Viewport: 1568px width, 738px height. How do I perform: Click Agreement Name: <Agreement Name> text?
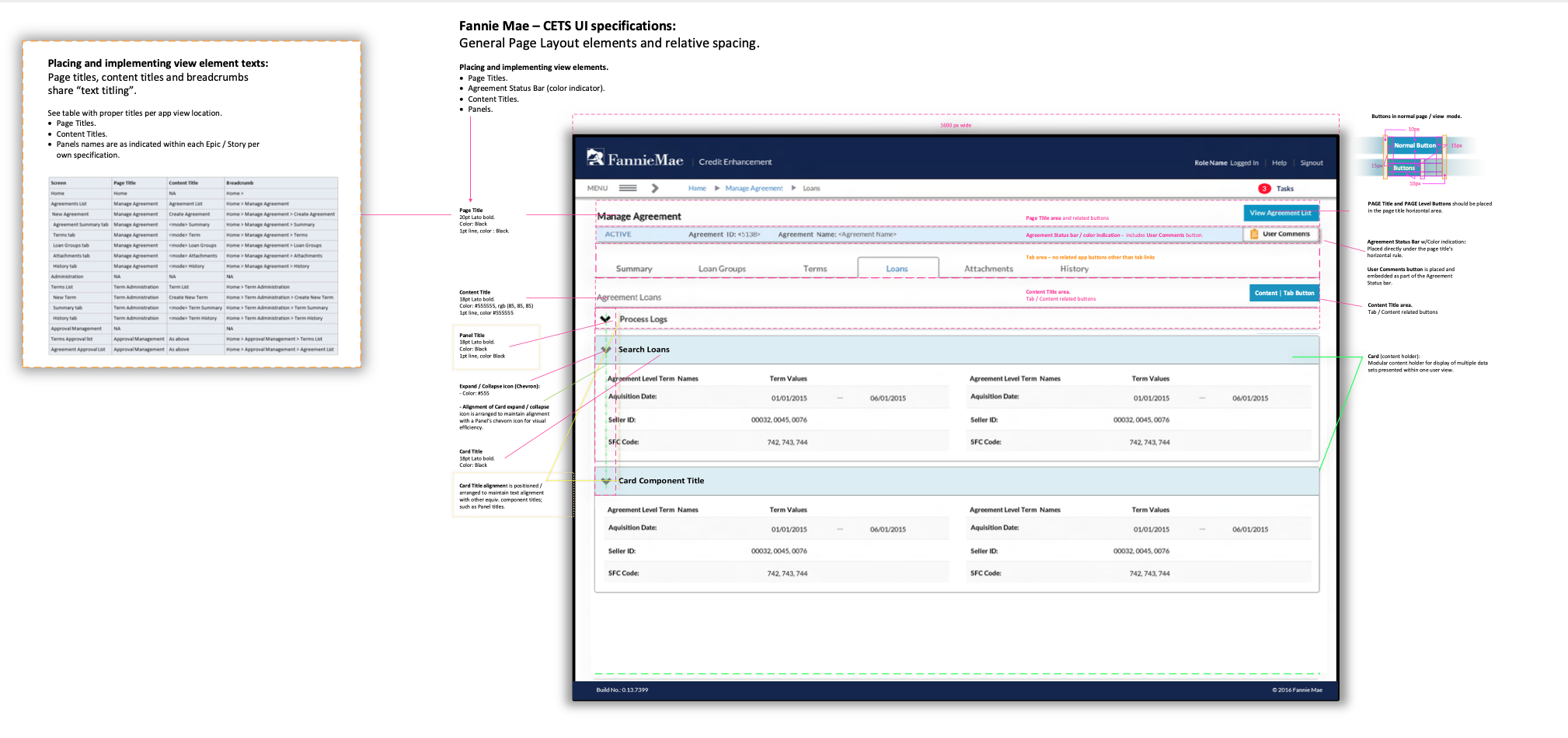(837, 235)
